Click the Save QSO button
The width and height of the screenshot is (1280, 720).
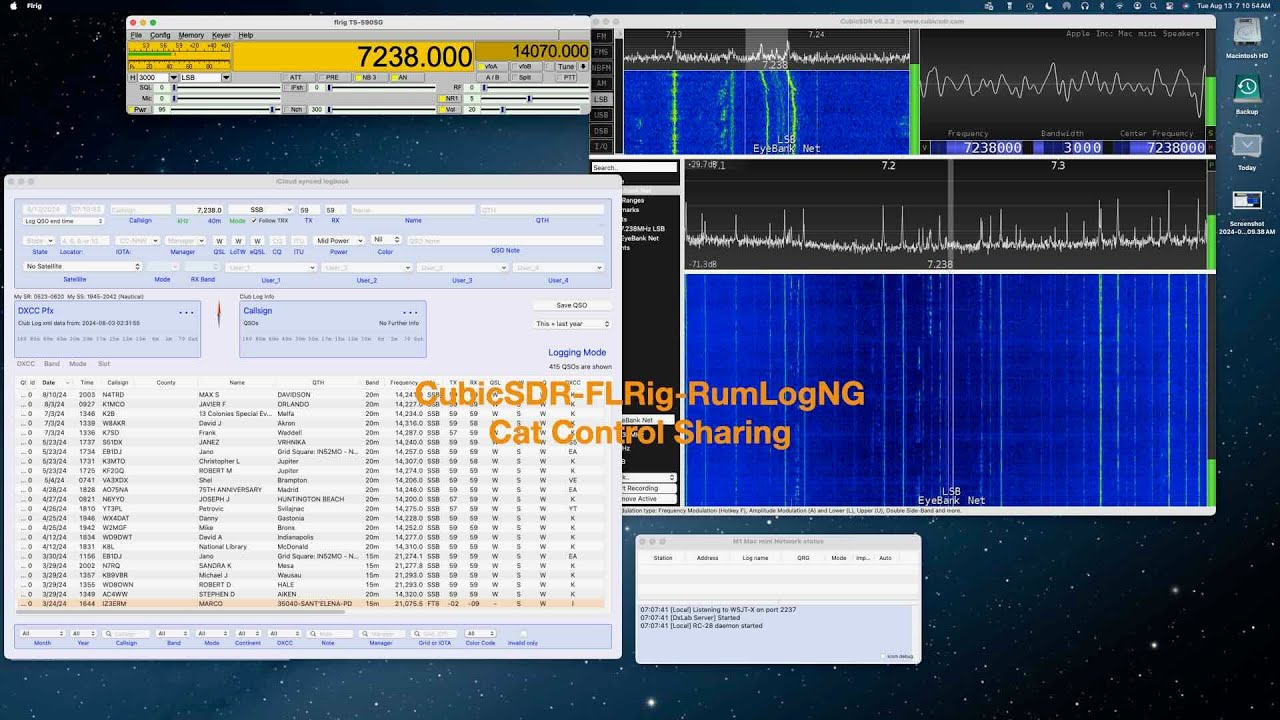point(572,305)
